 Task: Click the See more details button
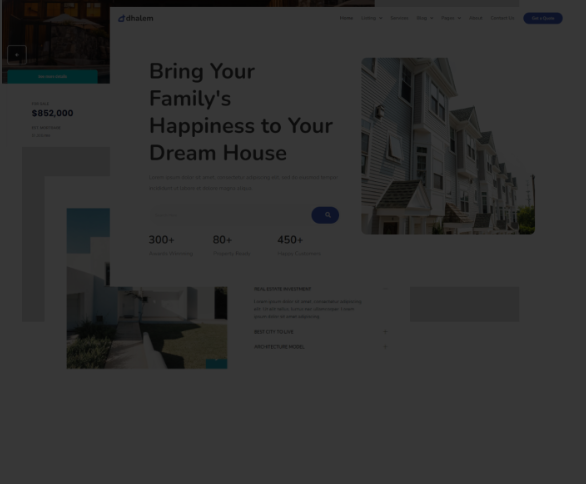[52, 77]
